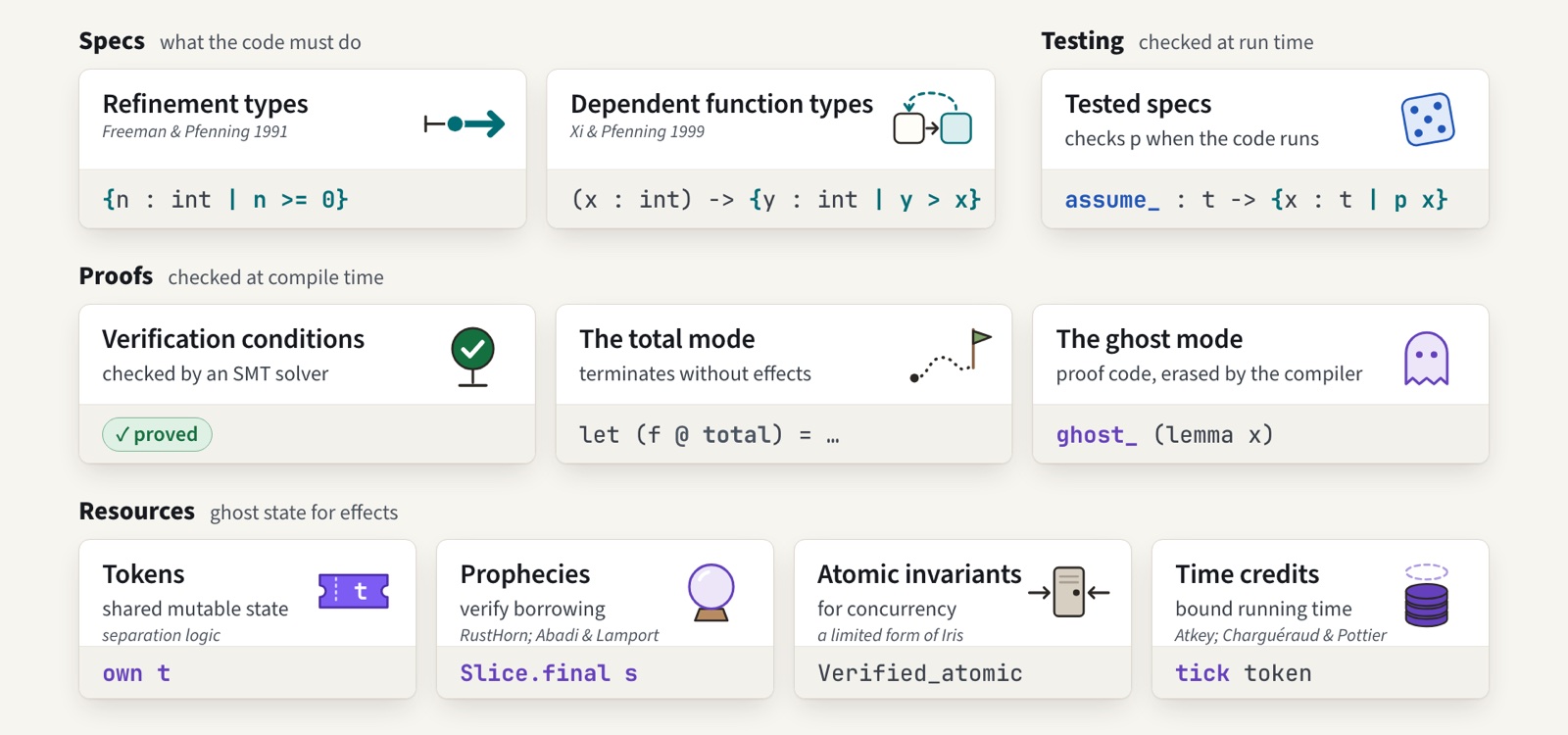Open the Tokens card title
Screen dimensions: 1568x735
(x=143, y=574)
